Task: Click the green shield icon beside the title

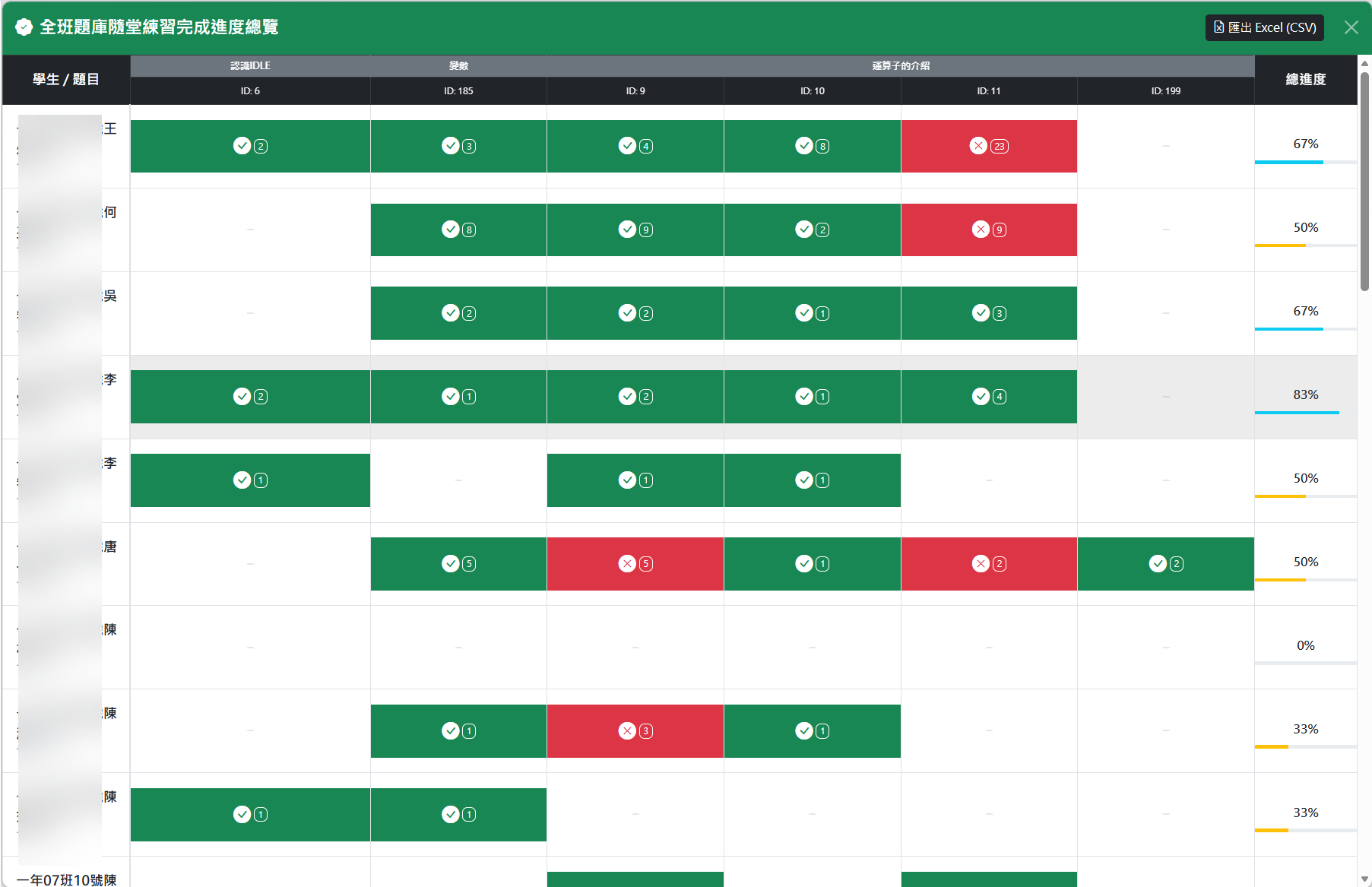Action: tap(24, 27)
